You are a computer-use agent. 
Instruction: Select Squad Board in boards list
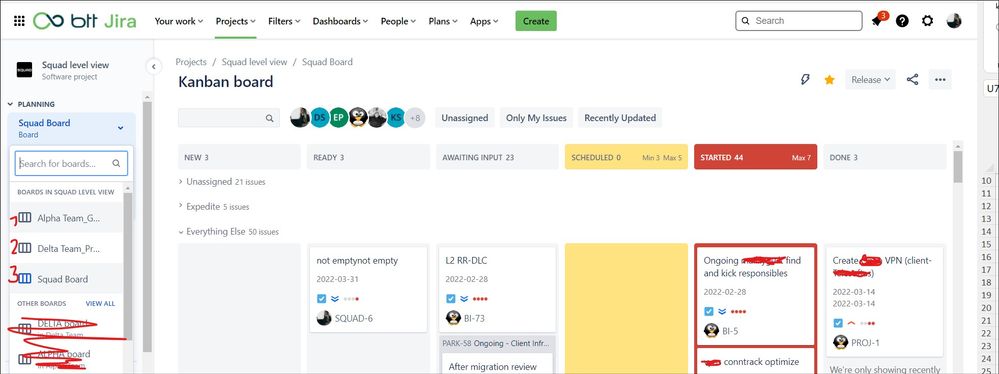coord(66,279)
